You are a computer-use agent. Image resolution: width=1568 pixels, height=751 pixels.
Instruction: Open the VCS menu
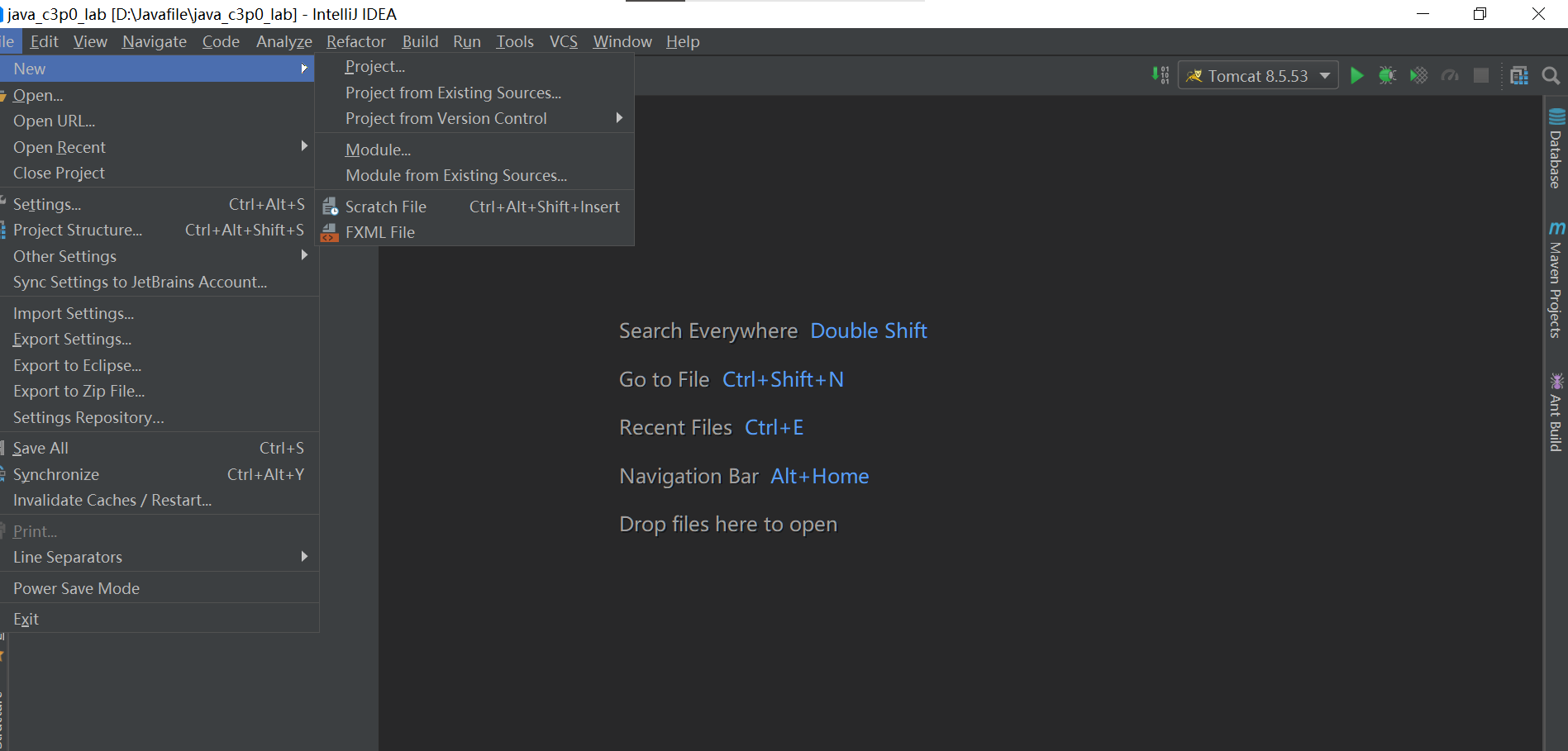click(563, 41)
